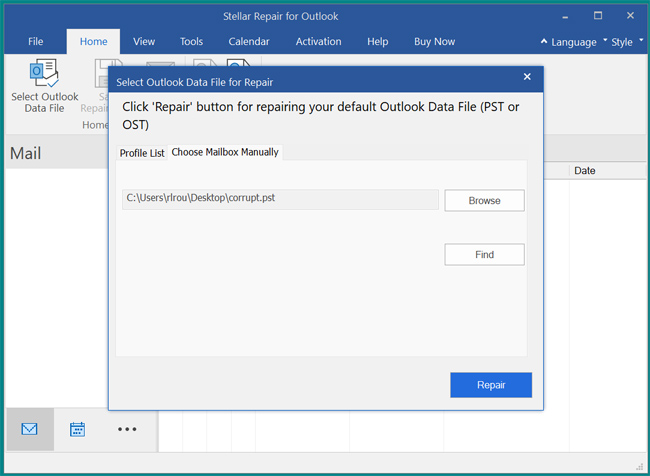Image resolution: width=650 pixels, height=476 pixels.
Task: Open the Tools ribbon tab
Action: coord(192,41)
